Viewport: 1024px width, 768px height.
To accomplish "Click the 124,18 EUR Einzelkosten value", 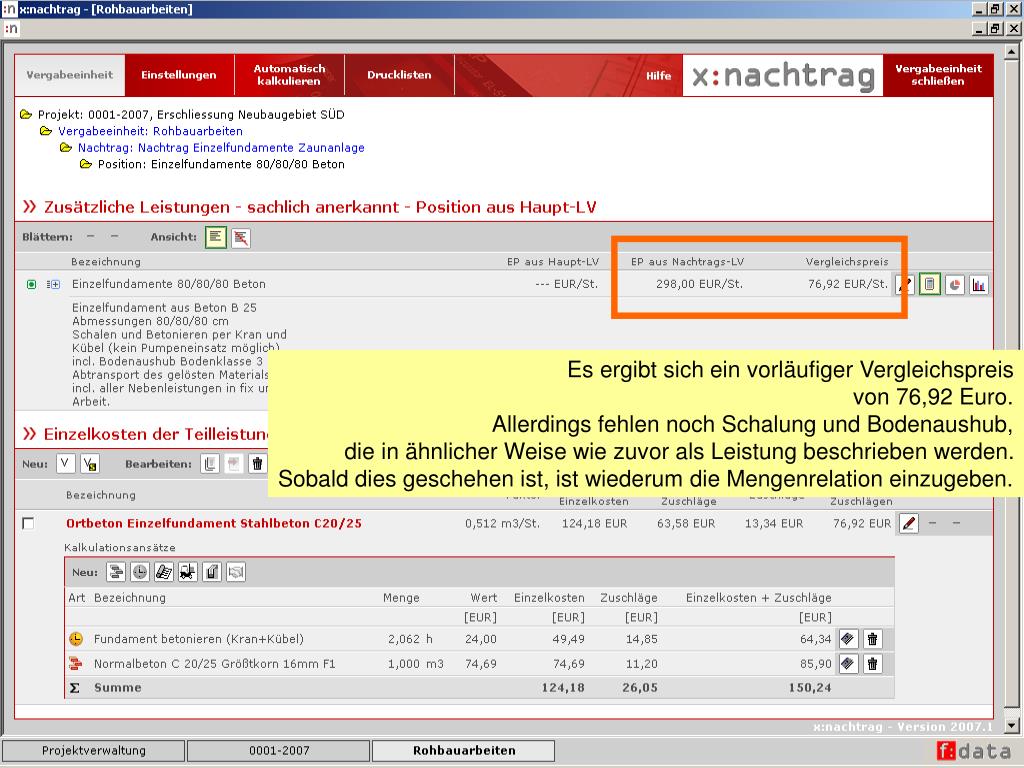I will [x=594, y=523].
